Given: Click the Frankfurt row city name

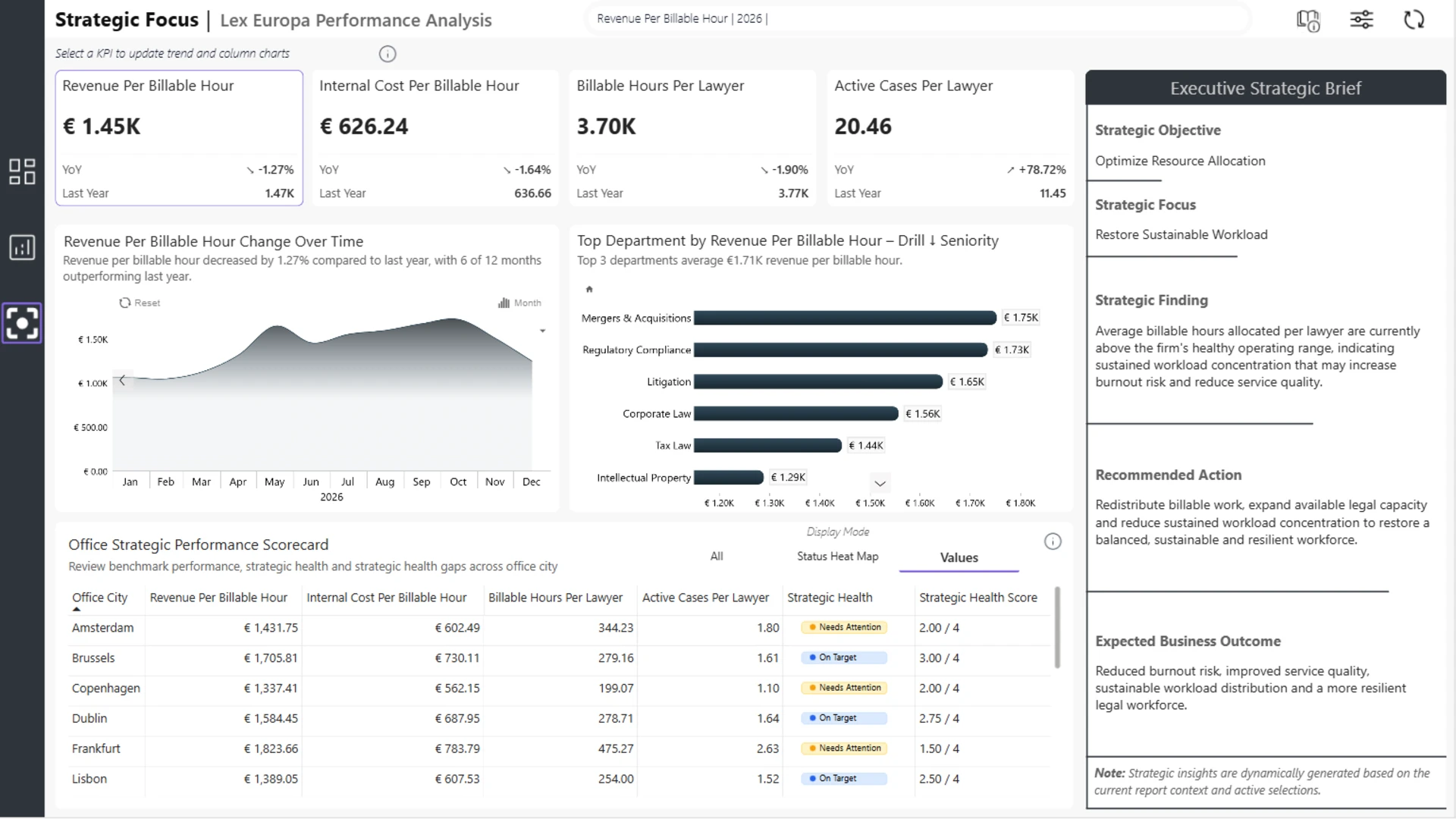Looking at the screenshot, I should [96, 748].
